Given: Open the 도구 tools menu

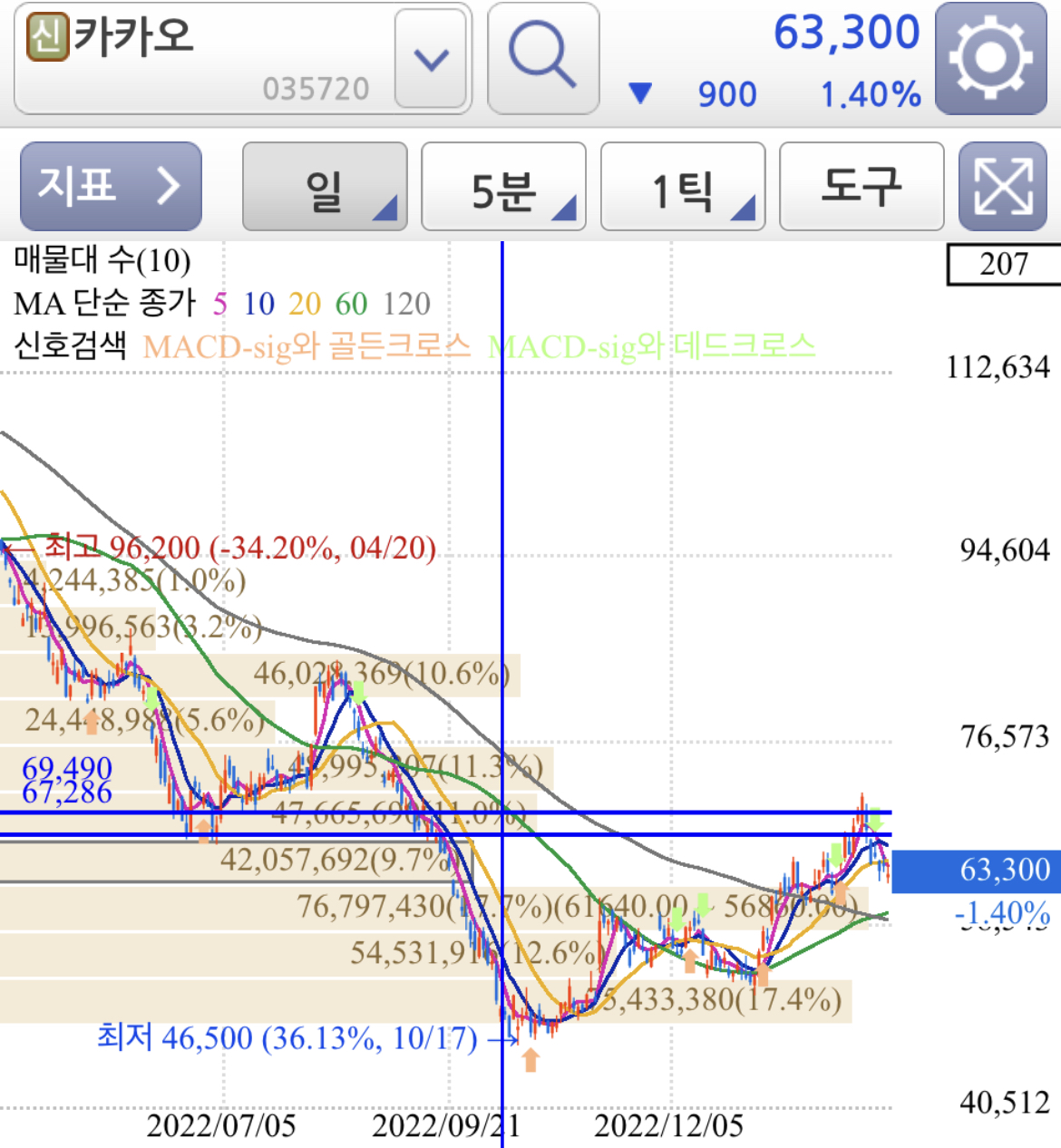Looking at the screenshot, I should point(861,186).
